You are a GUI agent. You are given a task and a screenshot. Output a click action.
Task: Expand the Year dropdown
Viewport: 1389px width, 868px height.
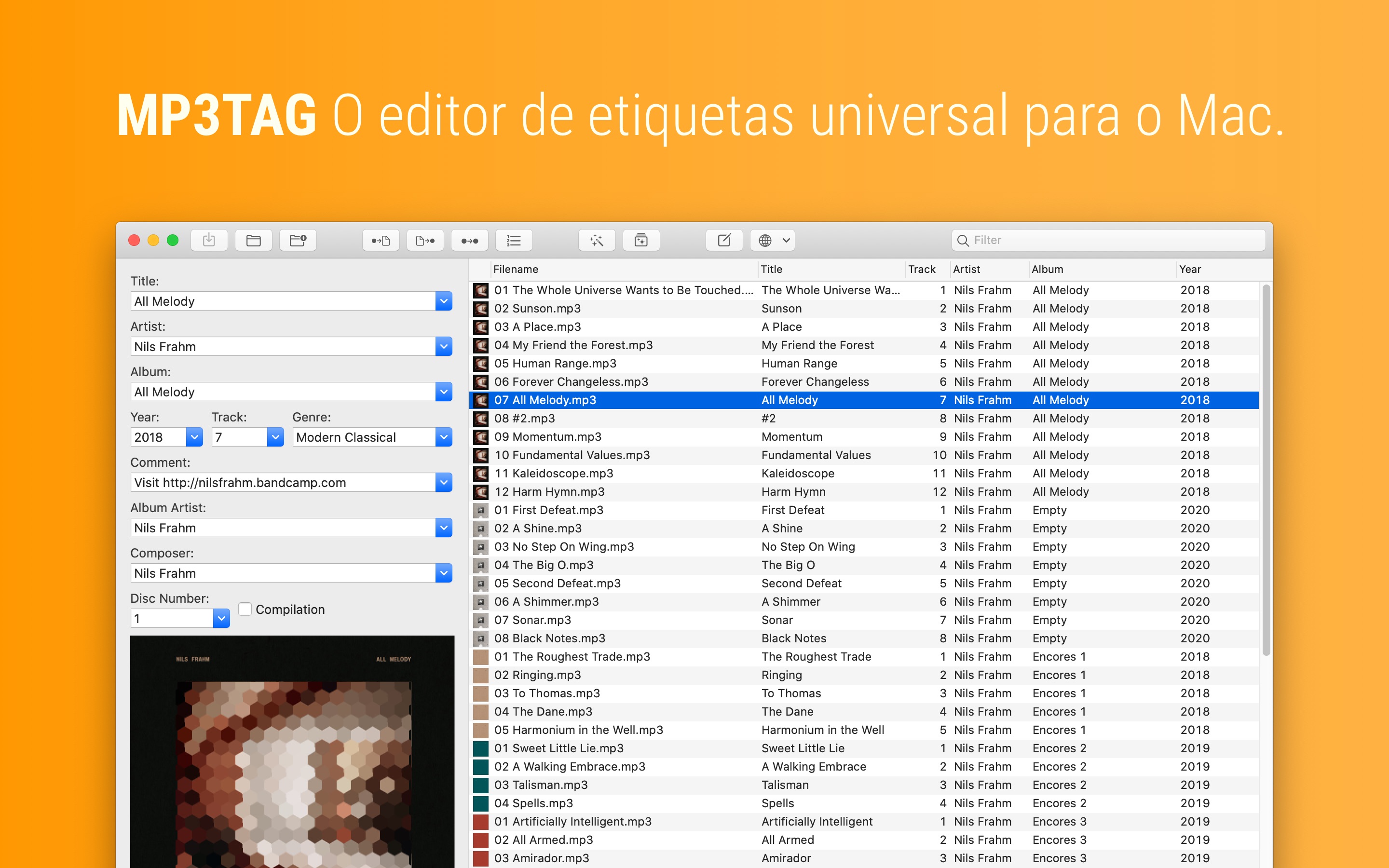tap(195, 437)
